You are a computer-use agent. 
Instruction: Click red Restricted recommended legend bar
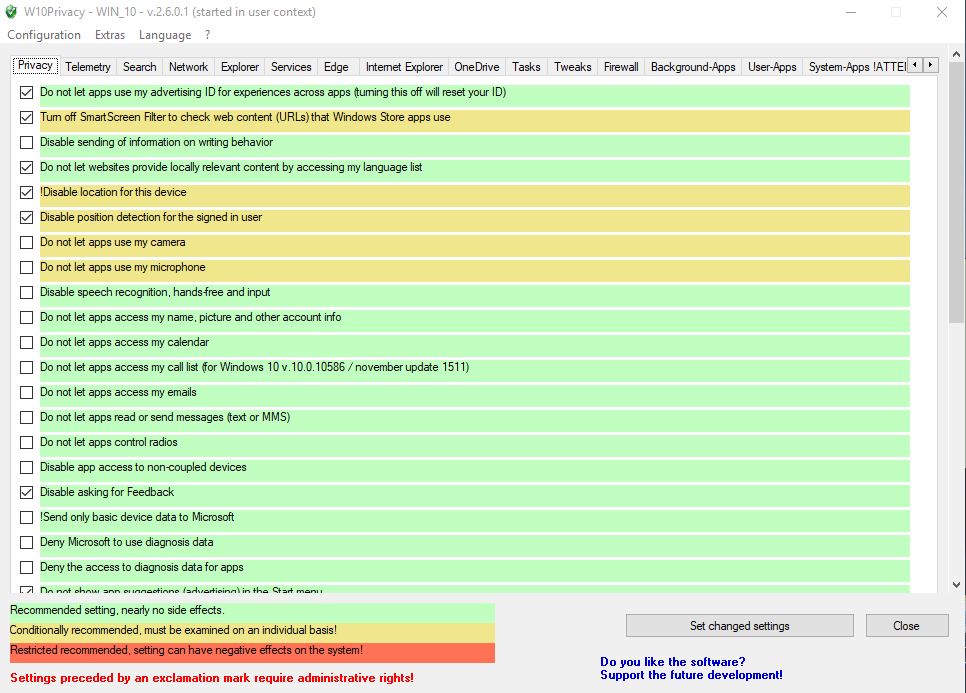252,652
